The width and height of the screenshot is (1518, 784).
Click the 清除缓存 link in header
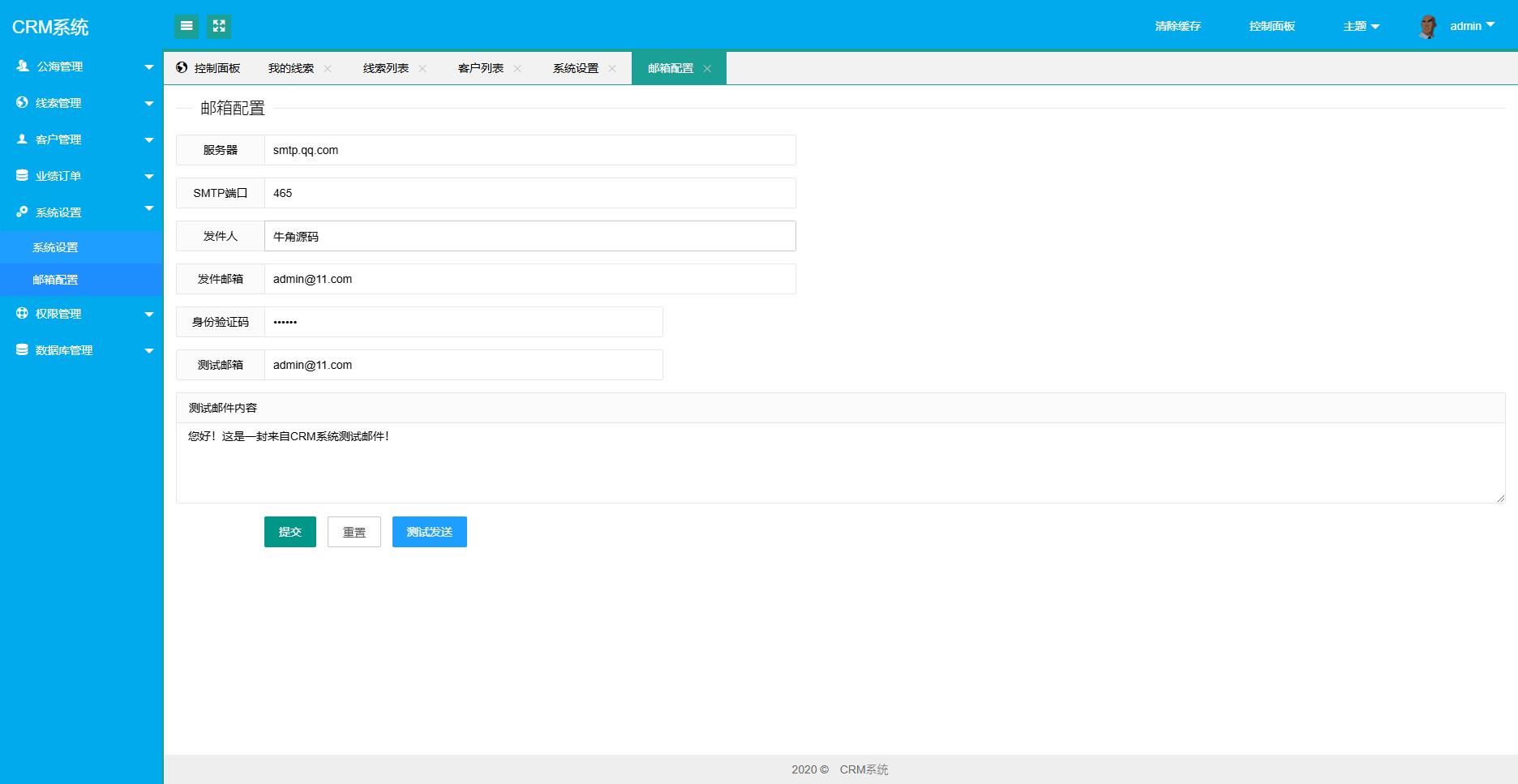(x=1177, y=26)
